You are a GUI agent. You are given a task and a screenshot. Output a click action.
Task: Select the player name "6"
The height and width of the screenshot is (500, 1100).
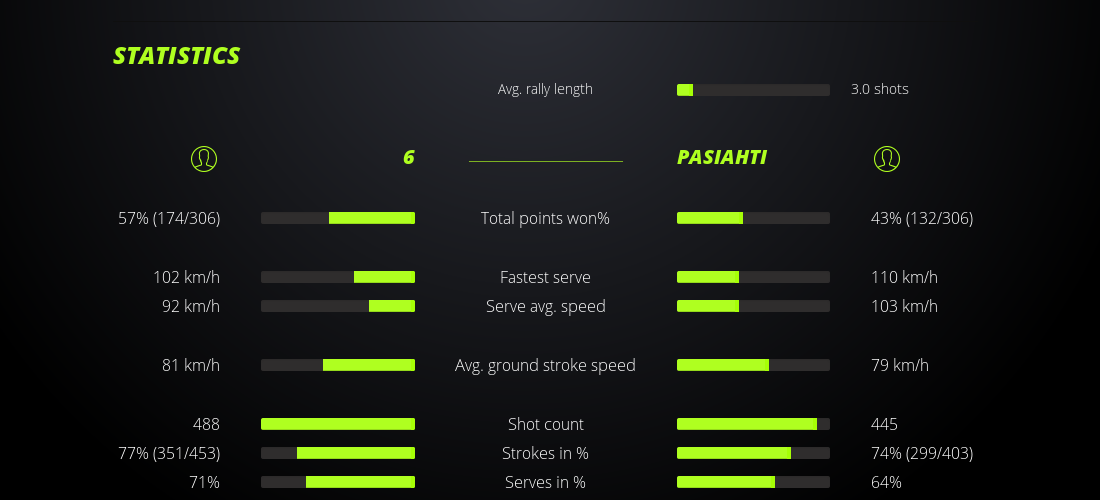(408, 158)
